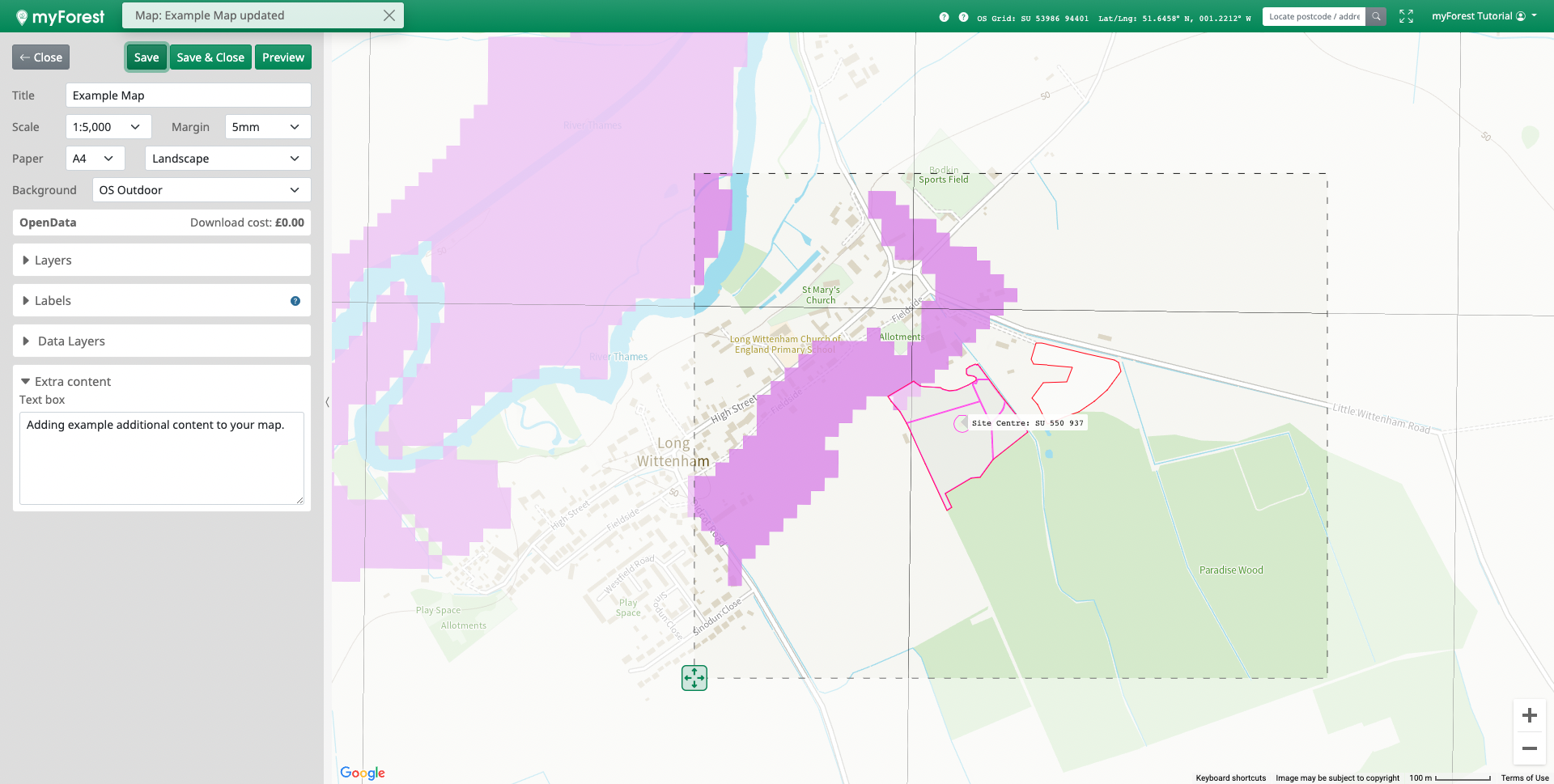This screenshot has width=1554, height=784.
Task: Toggle fullscreen map view icon
Action: pos(1406,16)
